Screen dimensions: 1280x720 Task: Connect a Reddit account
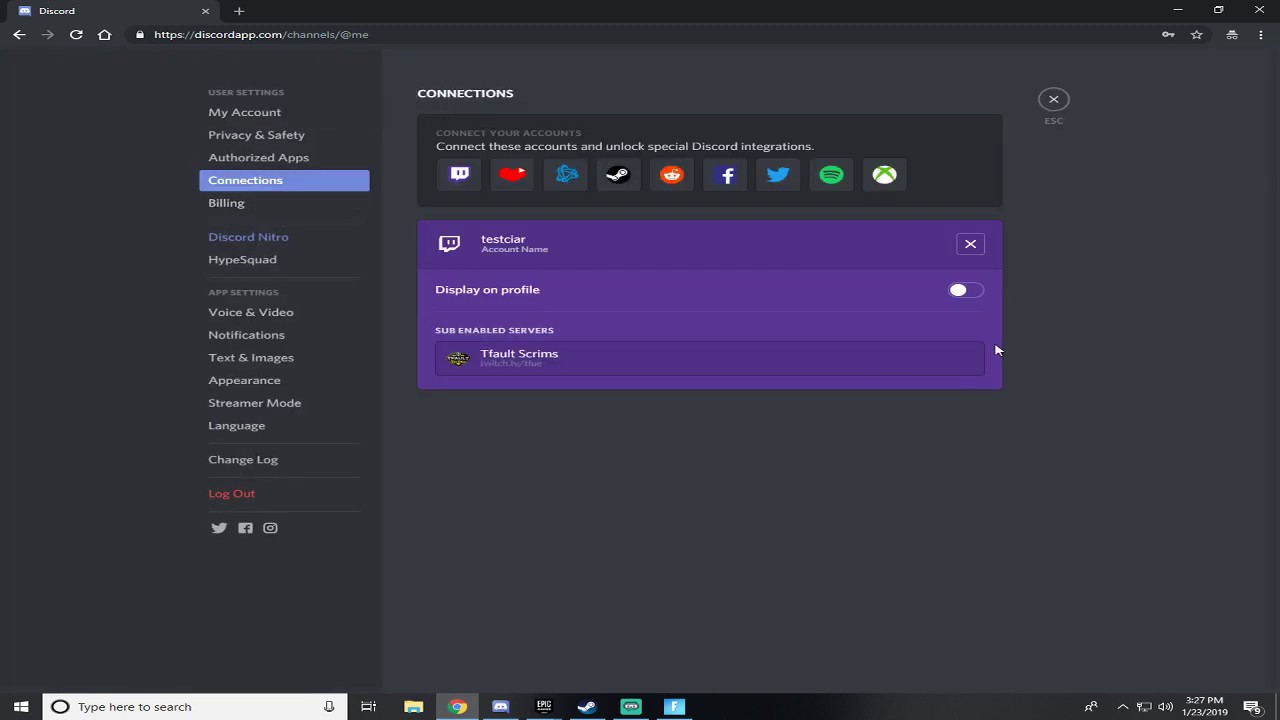pos(672,174)
